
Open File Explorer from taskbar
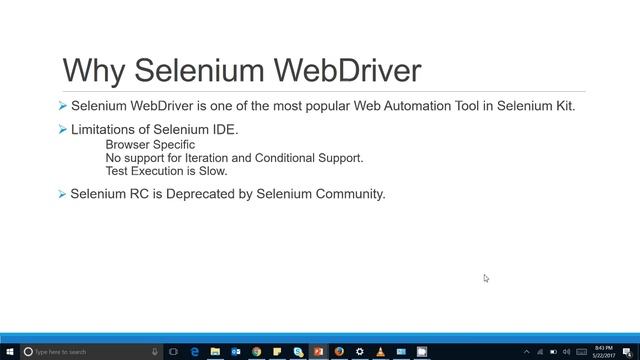pyautogui.click(x=215, y=351)
